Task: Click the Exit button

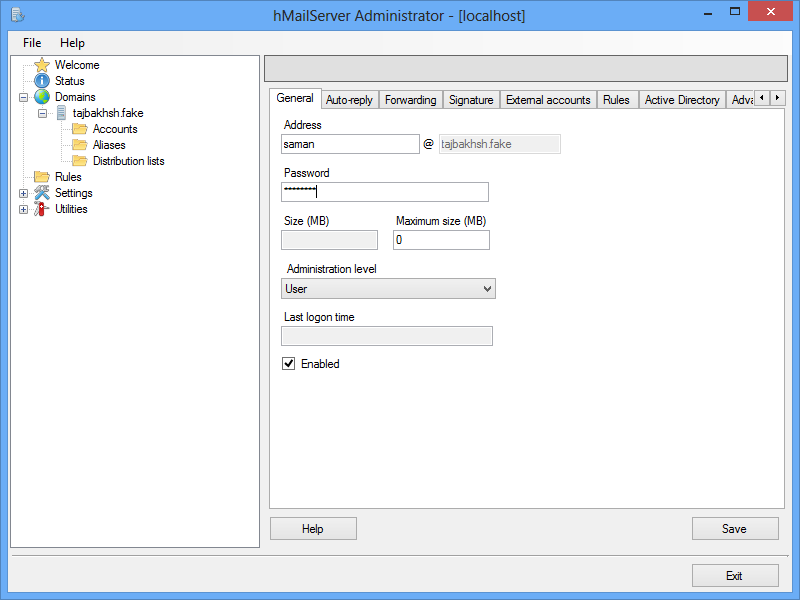Action: point(735,576)
